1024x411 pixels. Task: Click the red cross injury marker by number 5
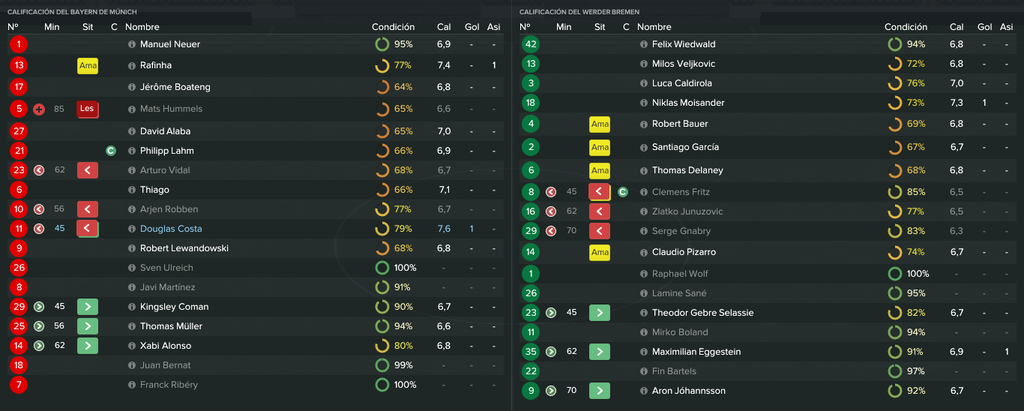39,109
